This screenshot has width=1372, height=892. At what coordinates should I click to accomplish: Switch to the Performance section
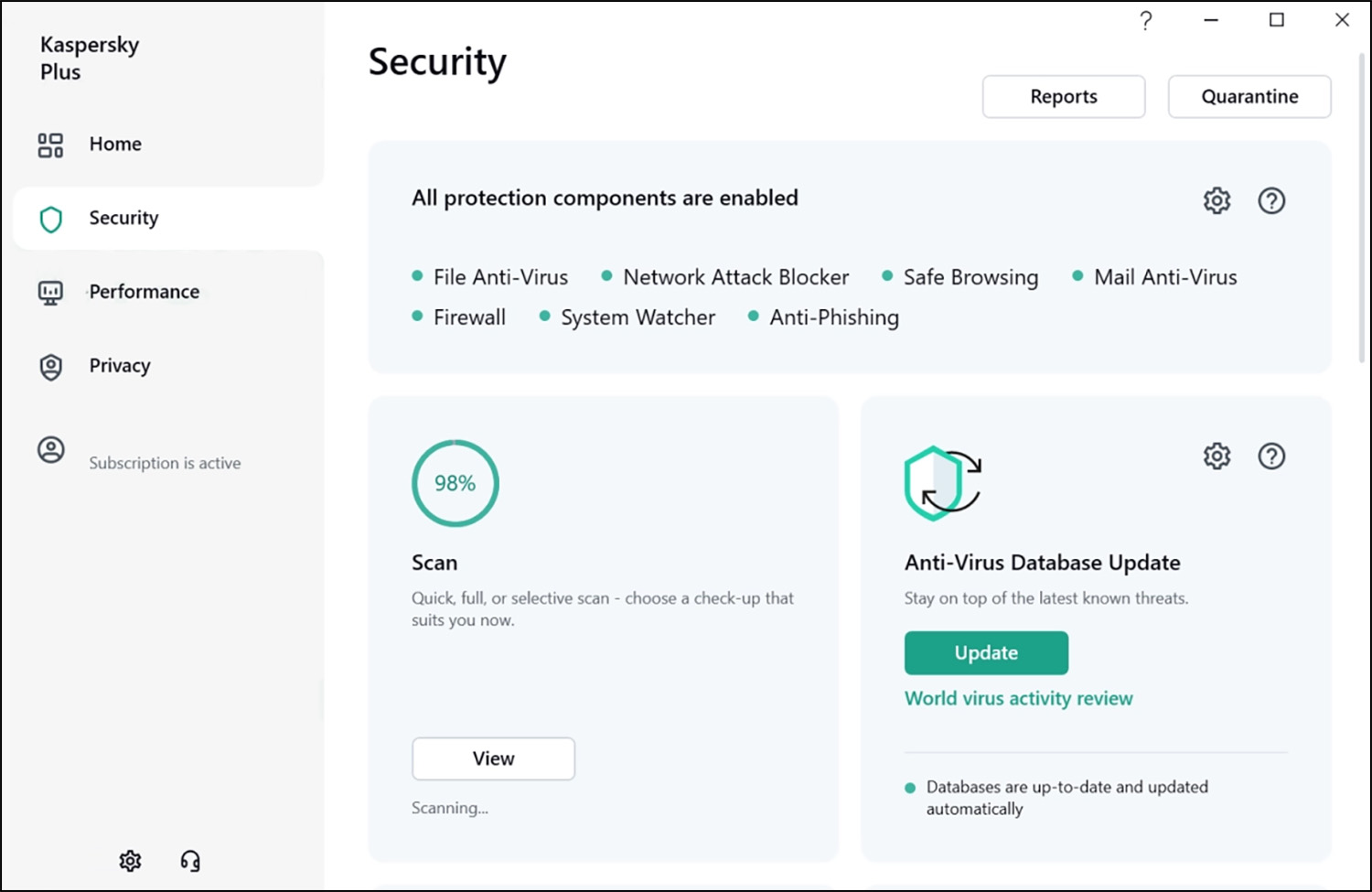coord(145,292)
